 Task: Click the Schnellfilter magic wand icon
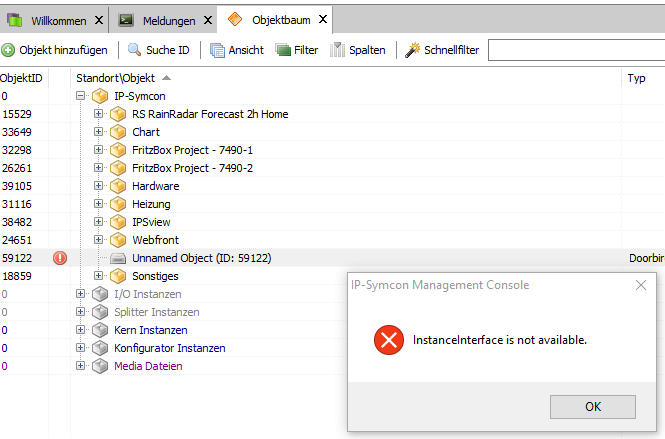[x=412, y=50]
